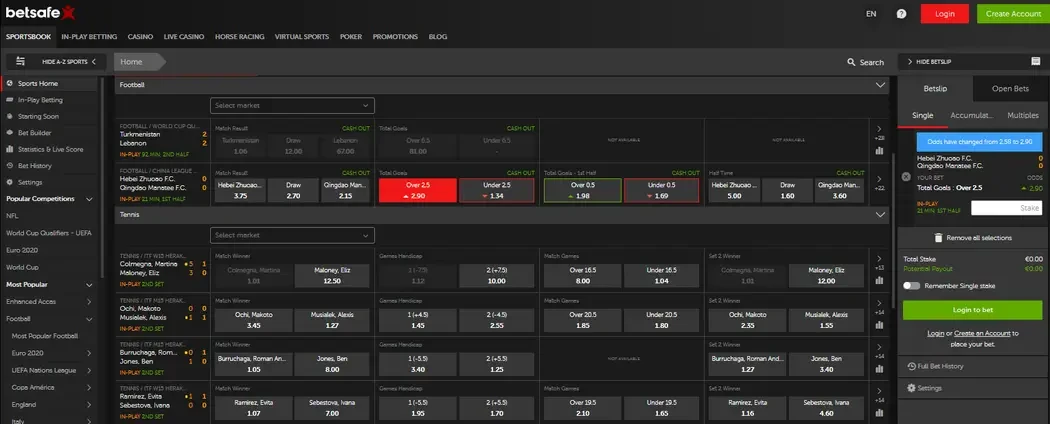The height and width of the screenshot is (424, 1050).
Task: Collapse Popular Competitions list
Action: 89,199
